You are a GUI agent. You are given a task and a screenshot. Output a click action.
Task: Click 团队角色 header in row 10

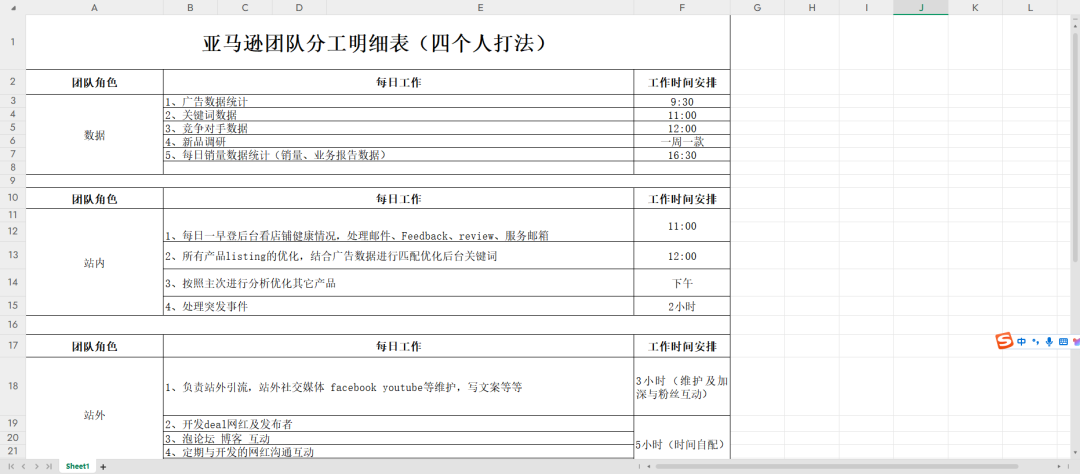(x=94, y=198)
